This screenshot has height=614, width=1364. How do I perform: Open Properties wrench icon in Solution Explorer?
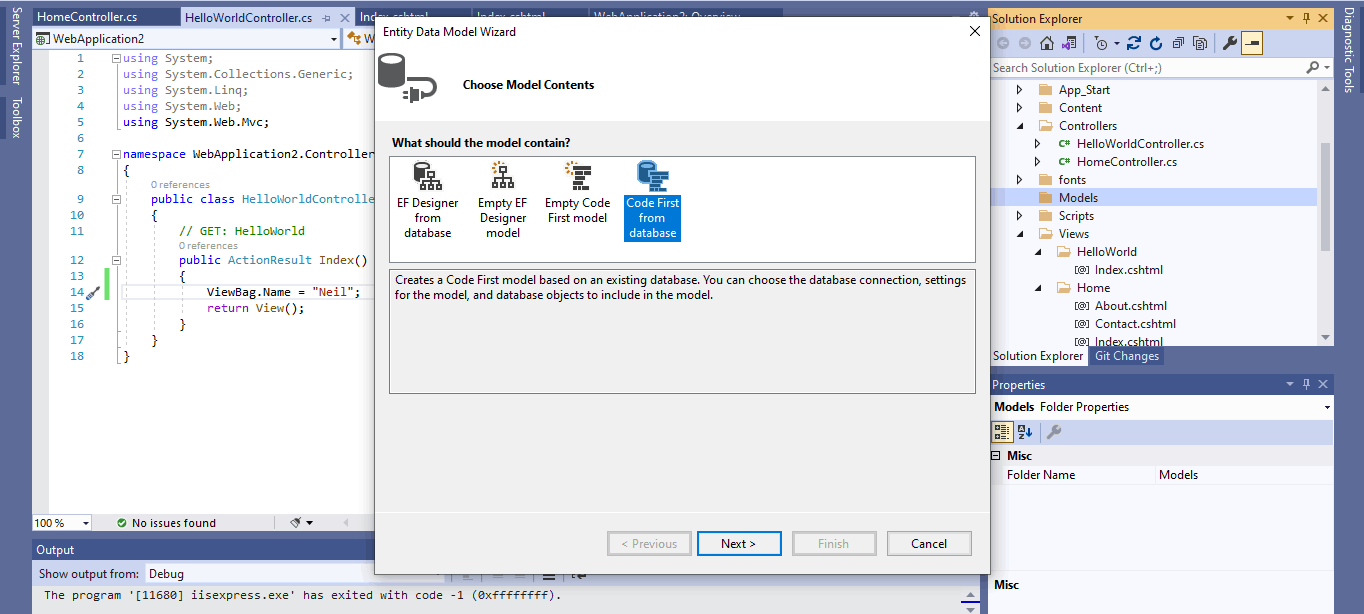[x=1230, y=44]
